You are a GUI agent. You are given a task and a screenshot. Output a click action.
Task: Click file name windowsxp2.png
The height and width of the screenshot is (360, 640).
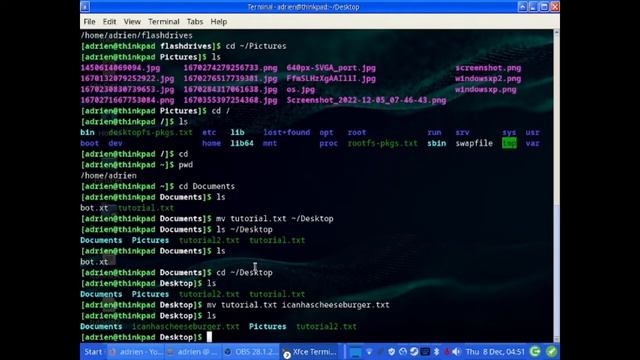pyautogui.click(x=488, y=78)
